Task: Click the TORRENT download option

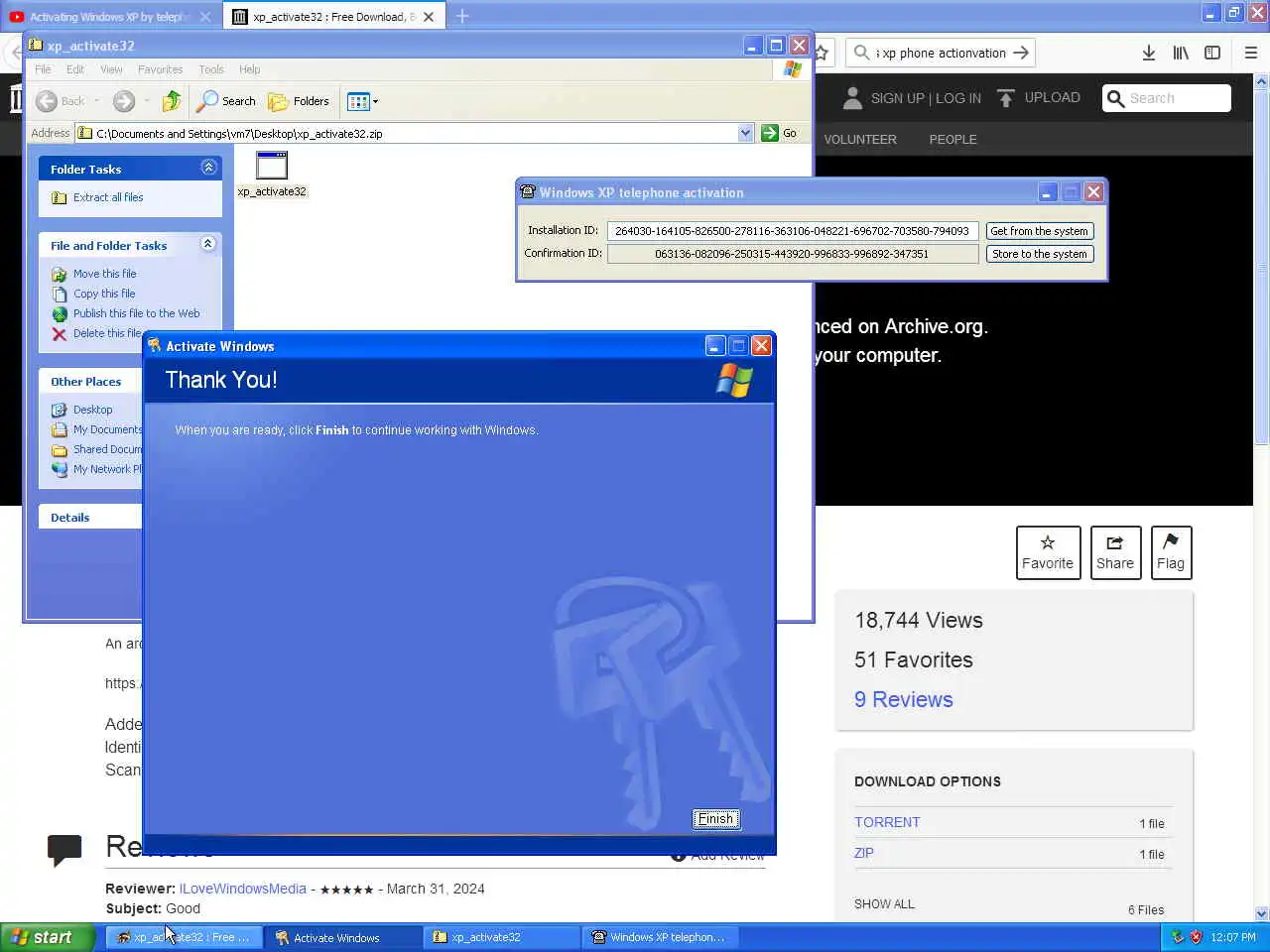Action: click(x=887, y=822)
